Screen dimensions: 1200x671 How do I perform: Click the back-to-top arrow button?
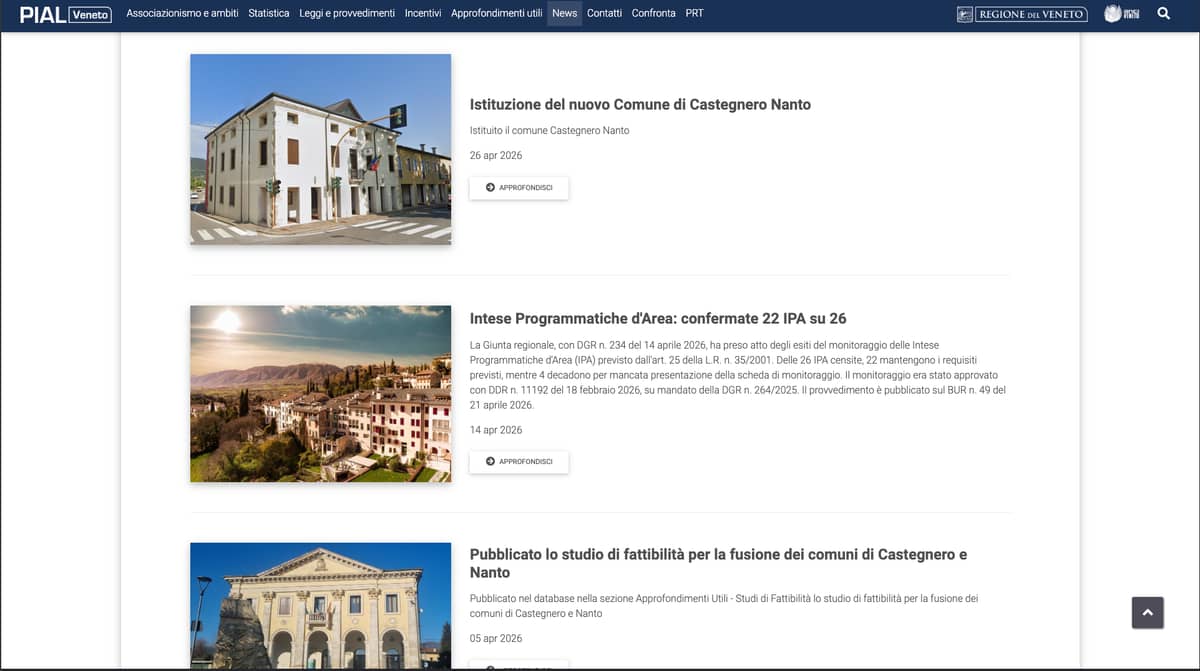(1148, 612)
